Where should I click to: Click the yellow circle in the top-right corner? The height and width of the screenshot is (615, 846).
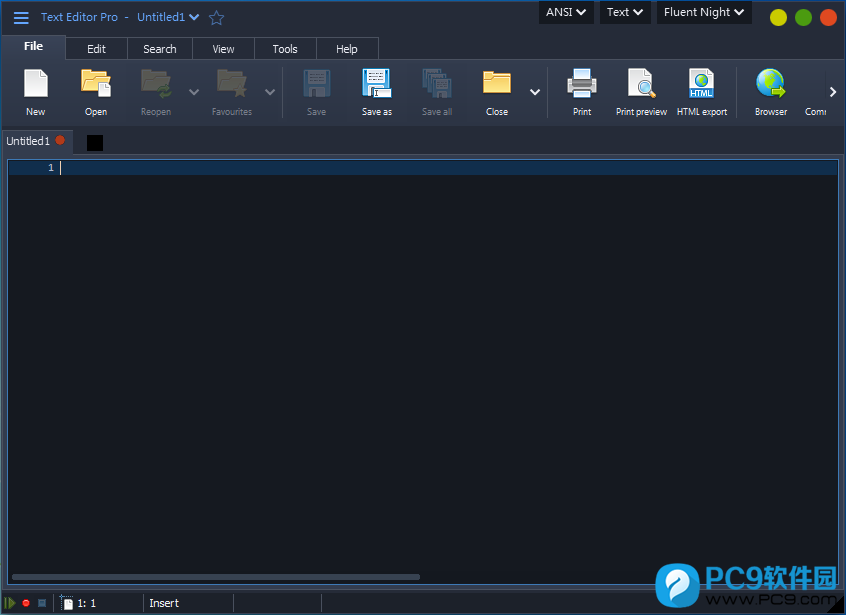point(778,17)
